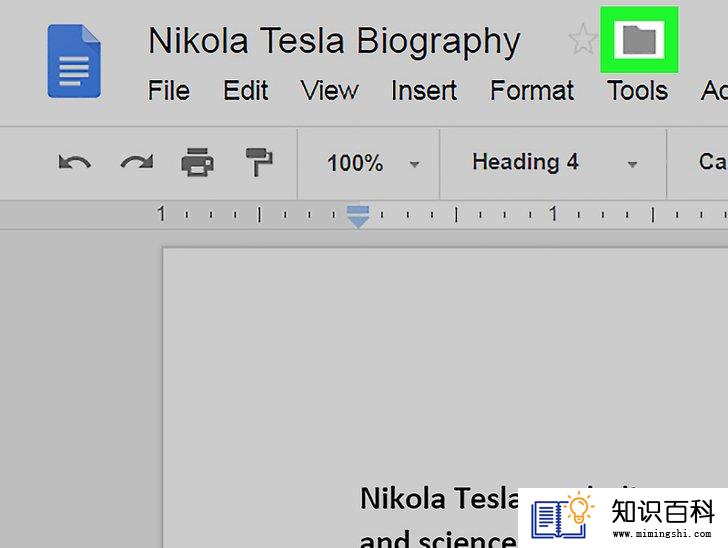Open the 100% zoom dropdown
This screenshot has height=548, width=728.
coord(373,163)
